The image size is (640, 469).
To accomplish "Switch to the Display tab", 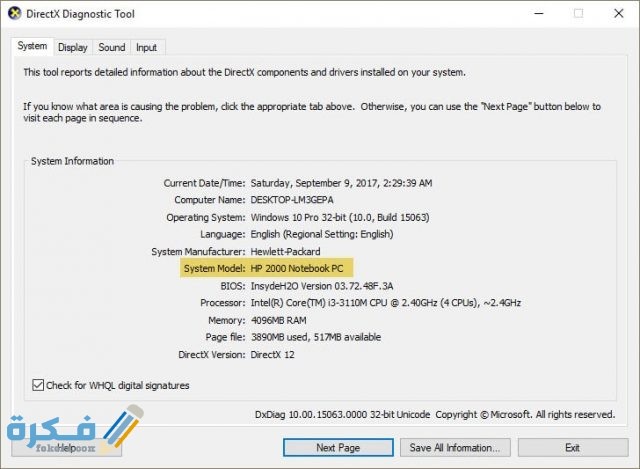I will point(72,47).
